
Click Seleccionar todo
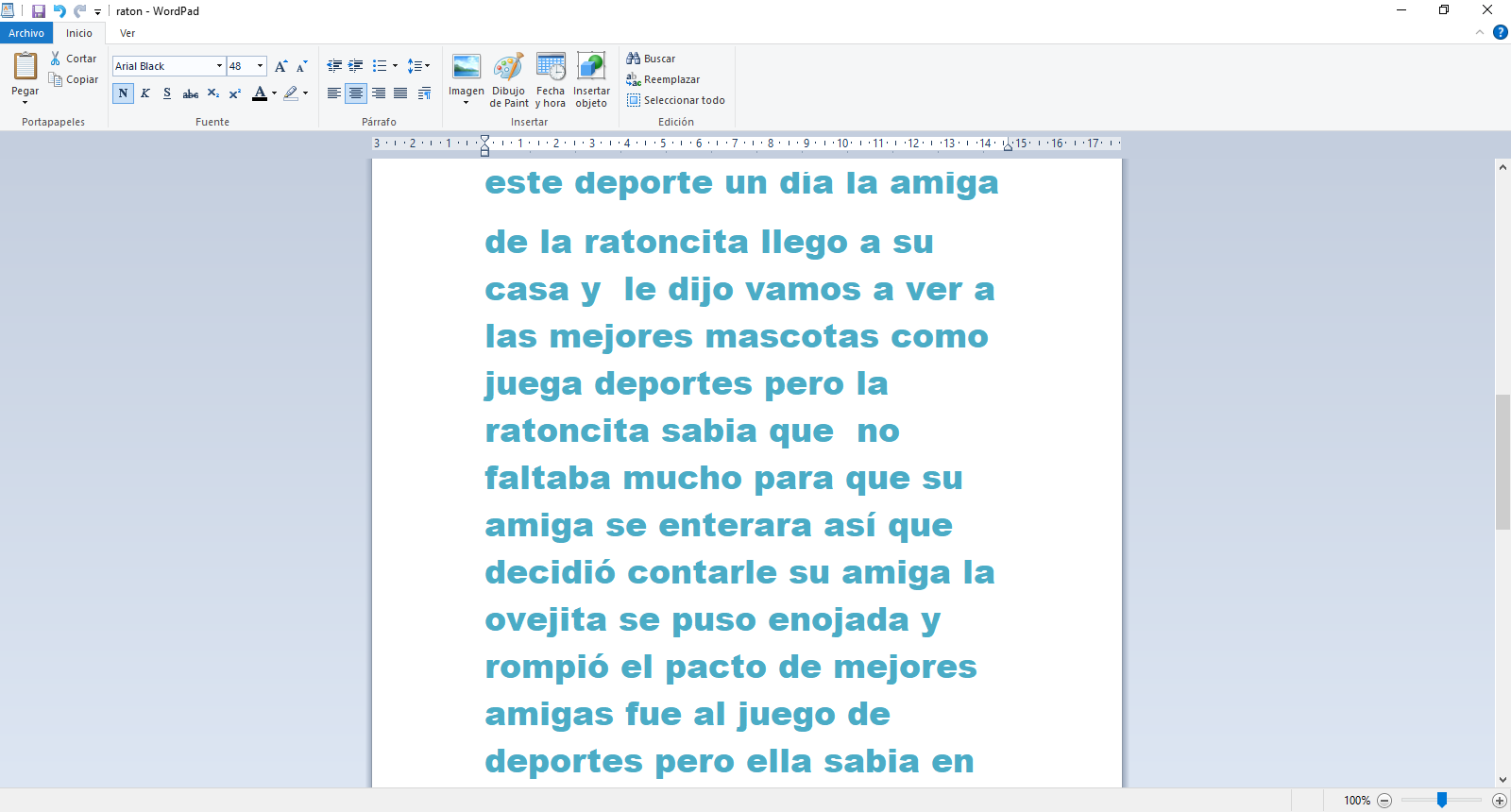(x=676, y=100)
